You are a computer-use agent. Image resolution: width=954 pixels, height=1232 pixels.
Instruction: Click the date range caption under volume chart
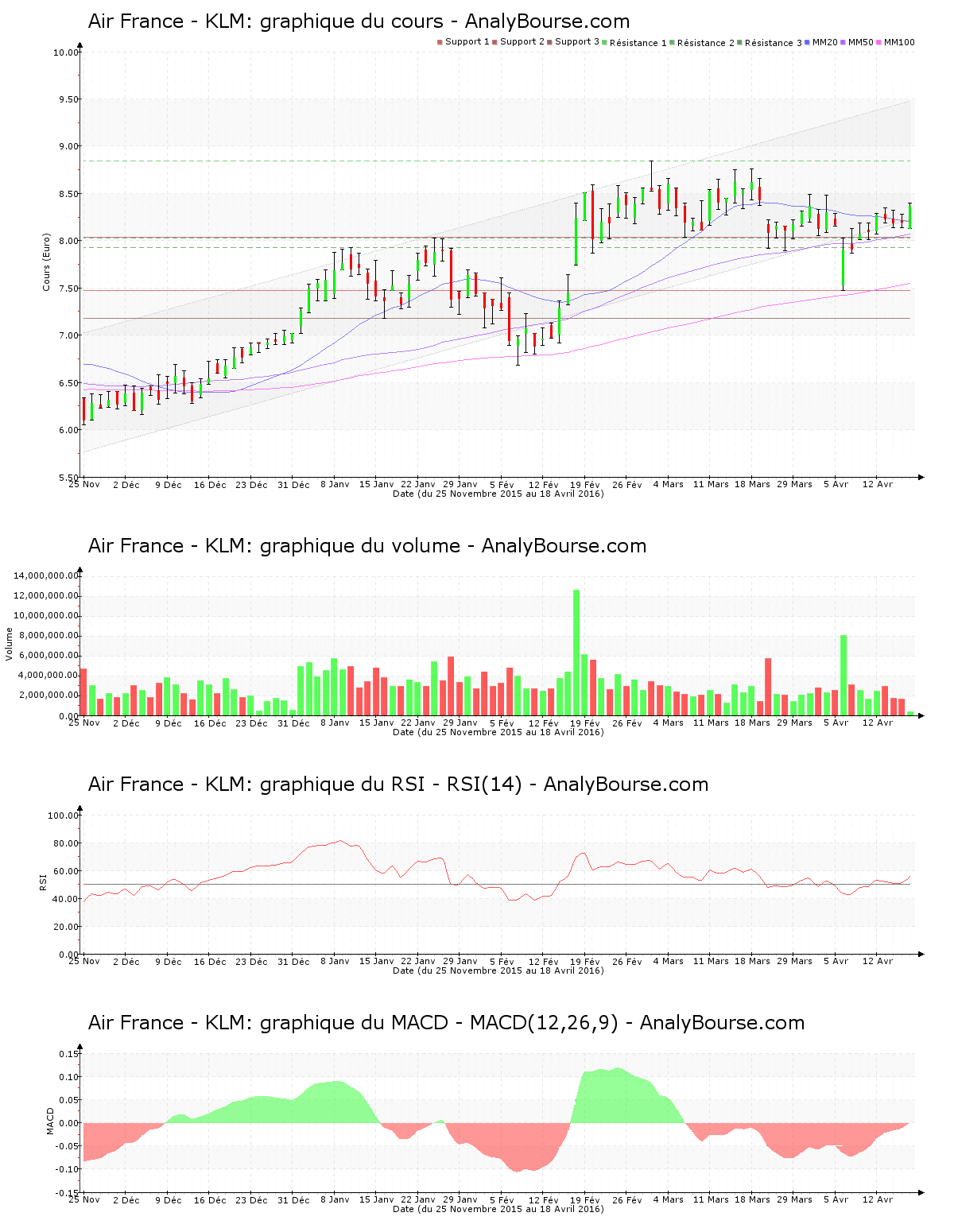pyautogui.click(x=498, y=732)
